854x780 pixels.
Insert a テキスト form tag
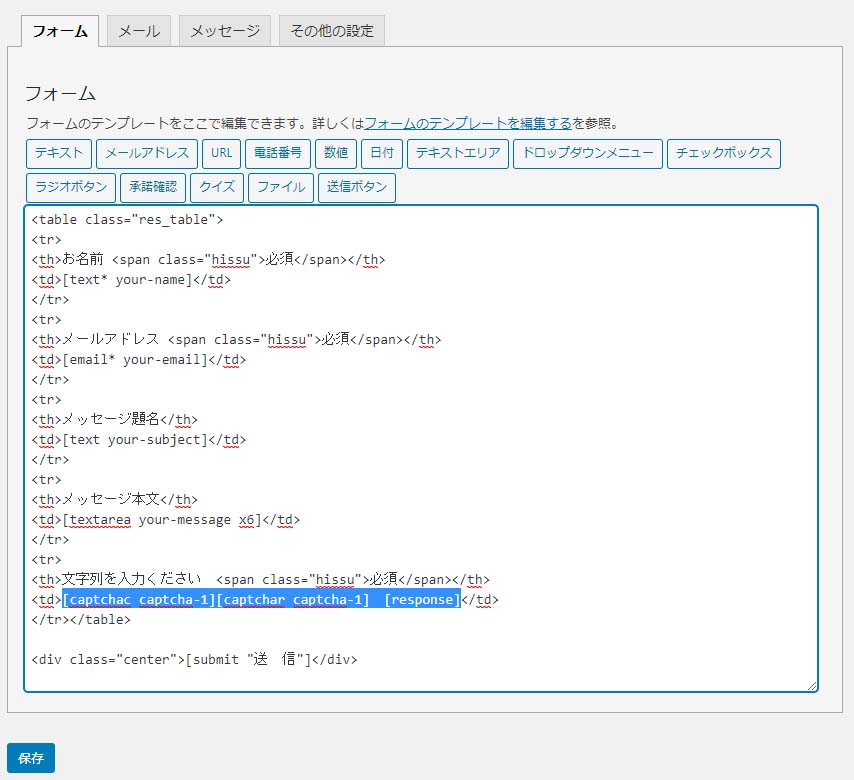point(60,154)
